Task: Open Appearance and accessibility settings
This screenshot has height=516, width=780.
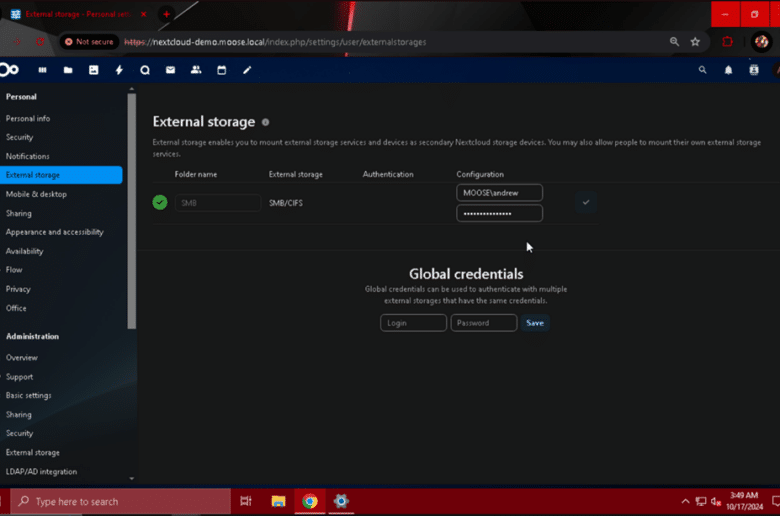Action: (55, 232)
